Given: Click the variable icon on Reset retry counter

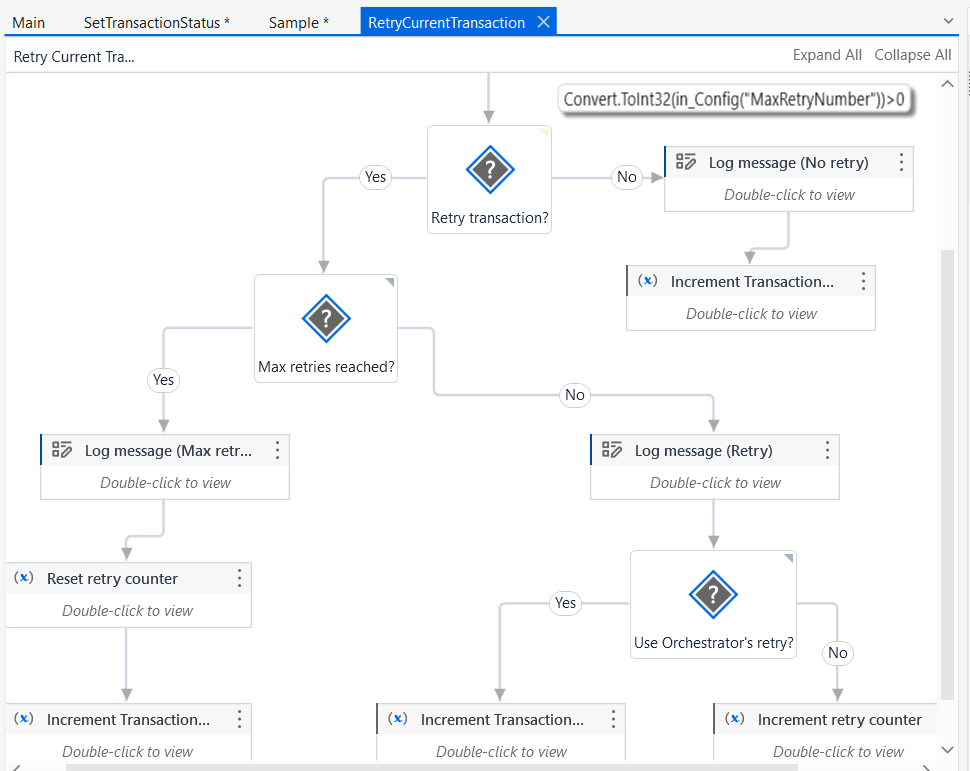Looking at the screenshot, I should 23,578.
